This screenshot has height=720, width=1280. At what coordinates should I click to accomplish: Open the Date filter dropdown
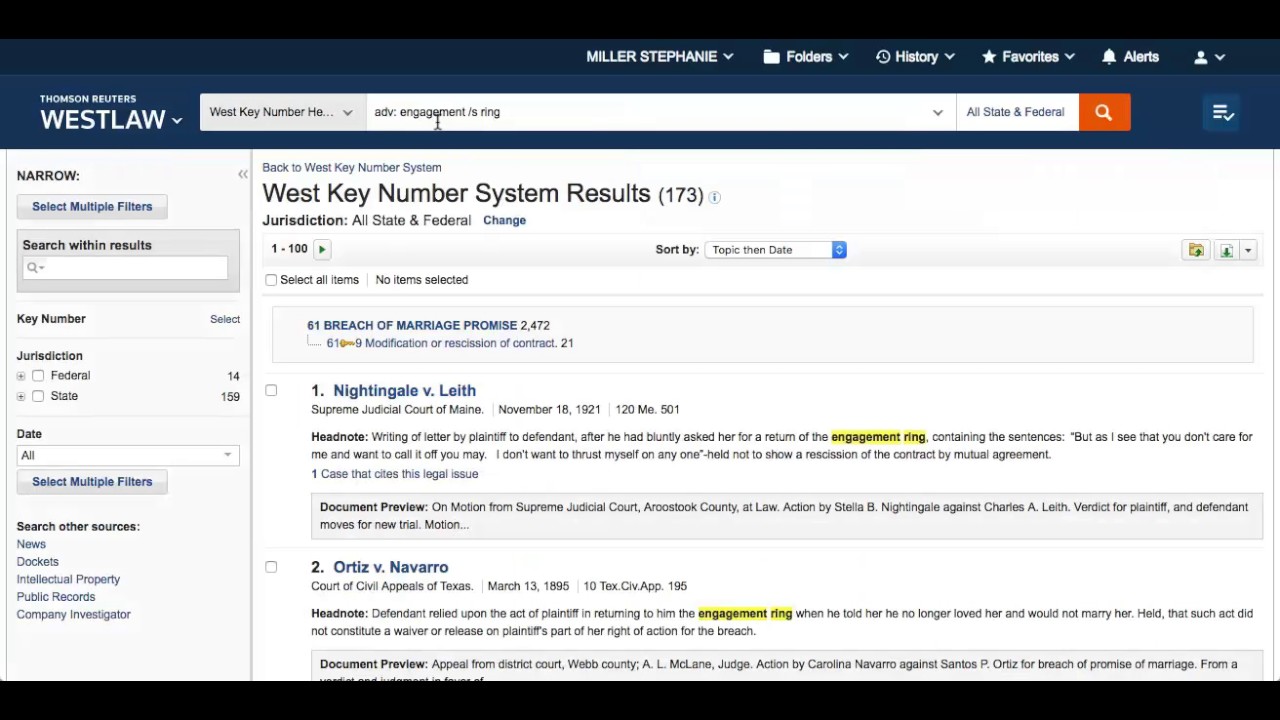pos(128,455)
